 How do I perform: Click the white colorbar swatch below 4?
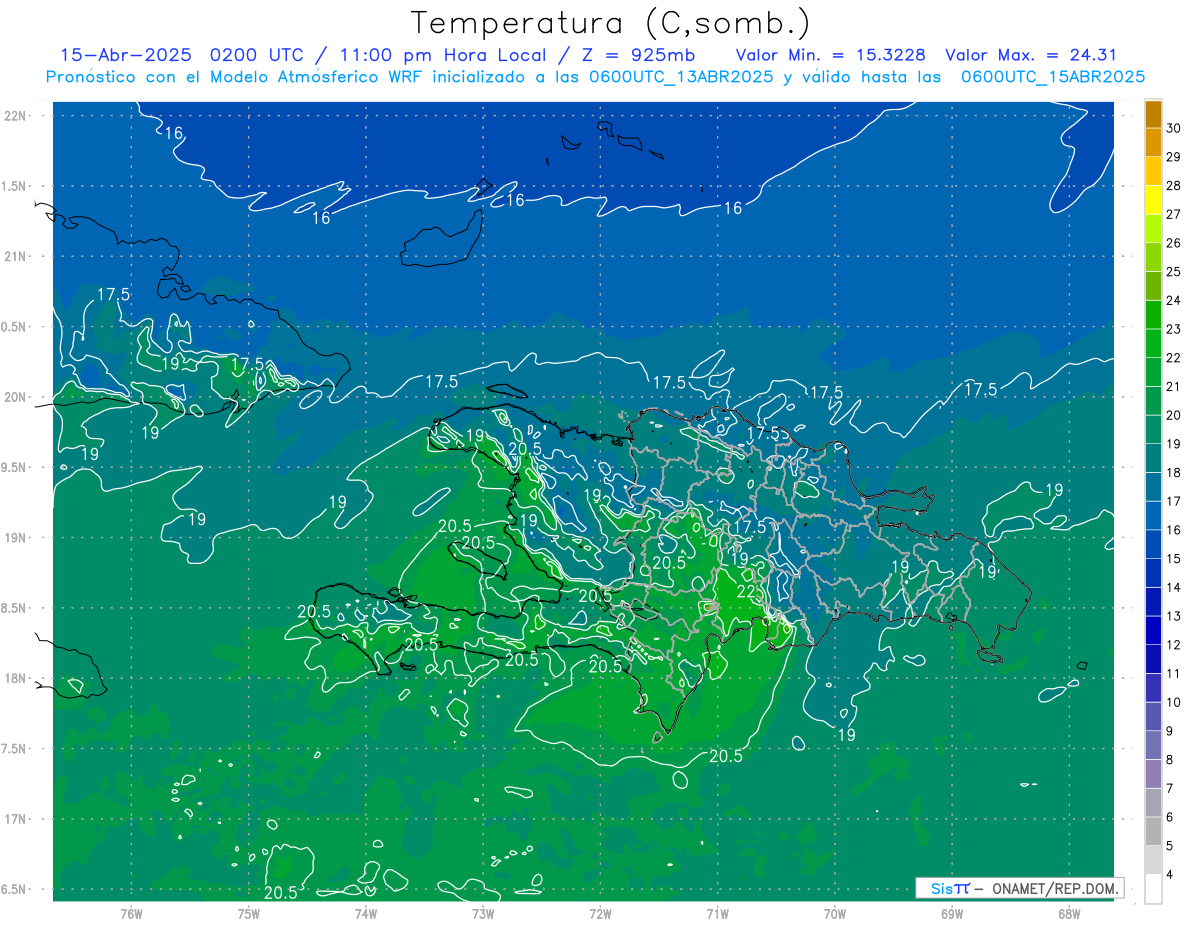1153,889
